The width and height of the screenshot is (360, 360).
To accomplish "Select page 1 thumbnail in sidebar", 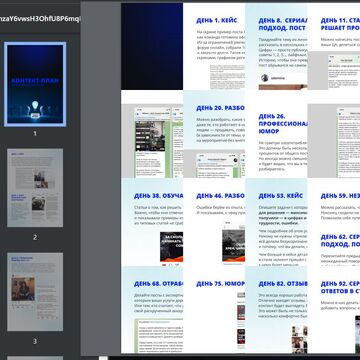I will [x=35, y=84].
